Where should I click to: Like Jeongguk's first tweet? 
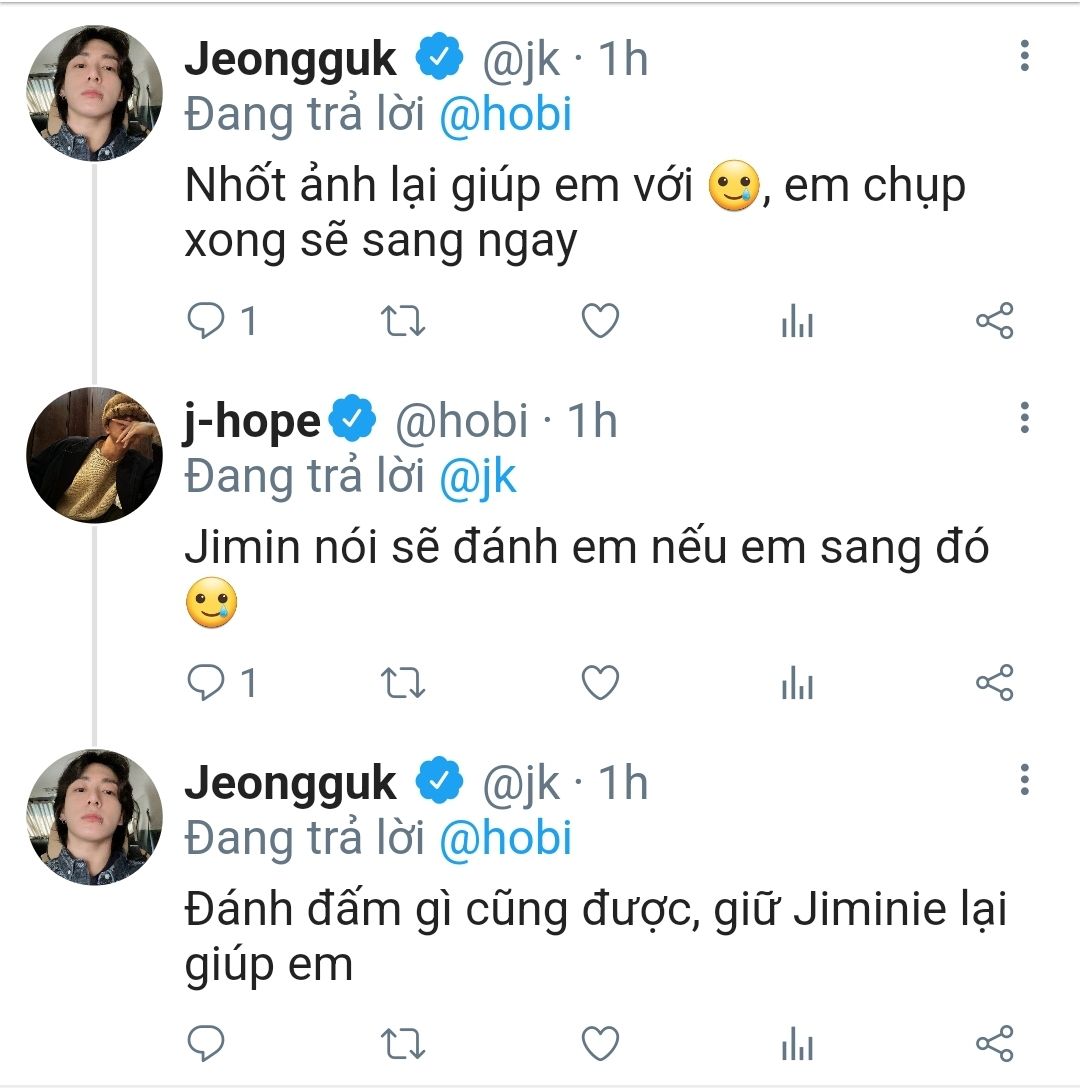601,322
